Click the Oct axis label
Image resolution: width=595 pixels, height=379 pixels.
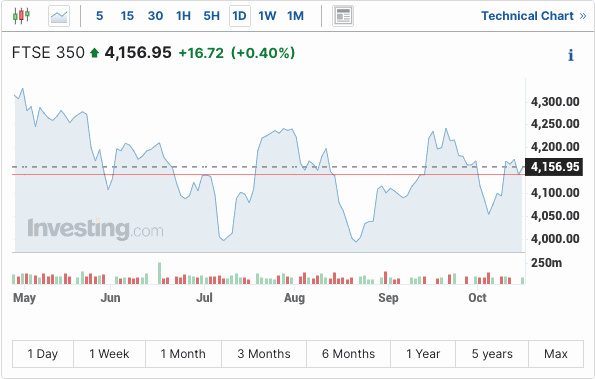[x=477, y=298]
